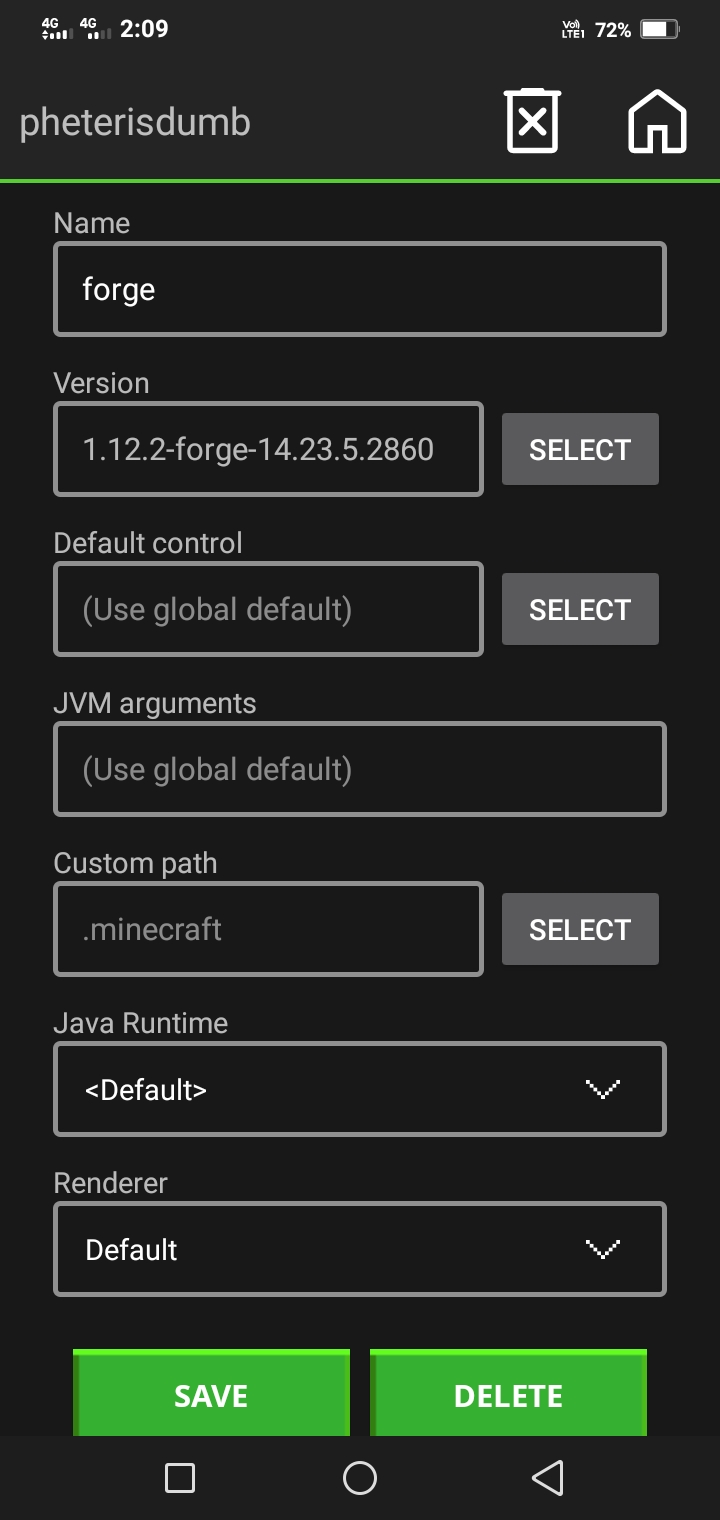
Task: Delete the forge profile
Action: [x=508, y=1393]
